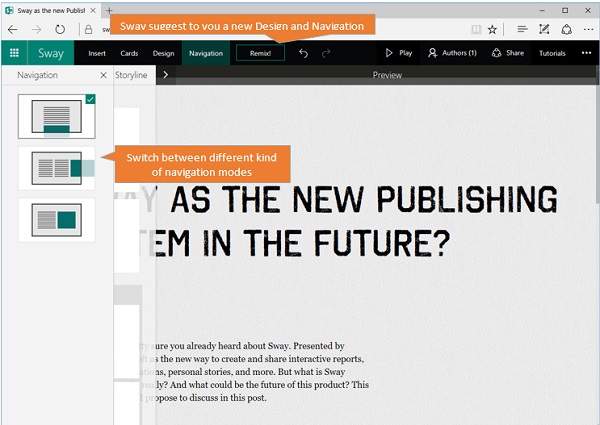This screenshot has height=425, width=600.
Task: Click the site security lock icon
Action: pos(88,29)
